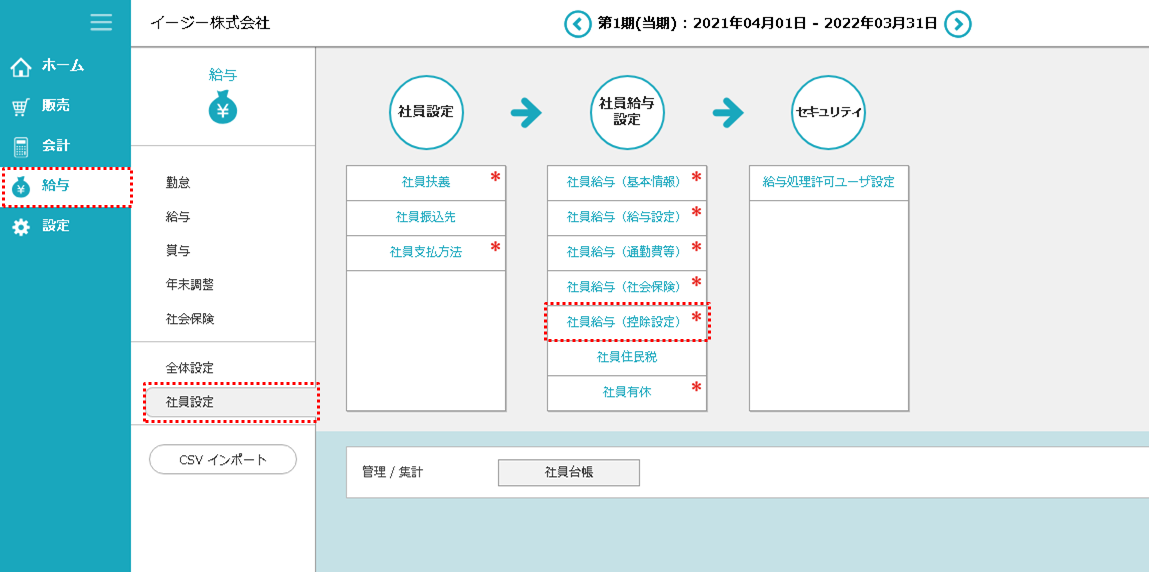The width and height of the screenshot is (1149, 572).
Task: Open 社員給与（控除設定） link
Action: pos(624,322)
